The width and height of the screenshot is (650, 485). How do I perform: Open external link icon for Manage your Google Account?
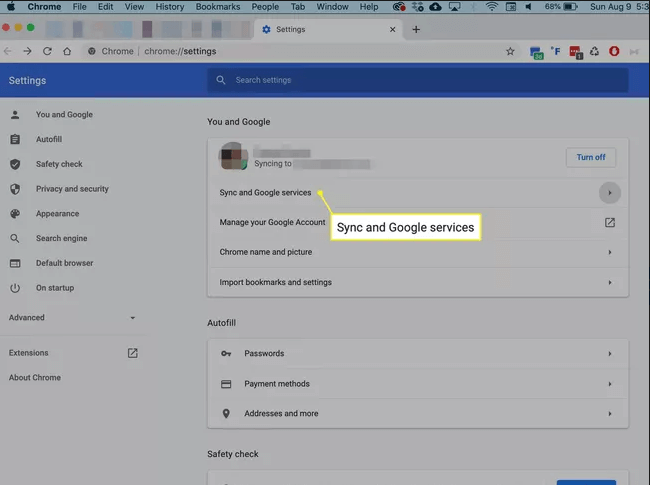pos(610,223)
